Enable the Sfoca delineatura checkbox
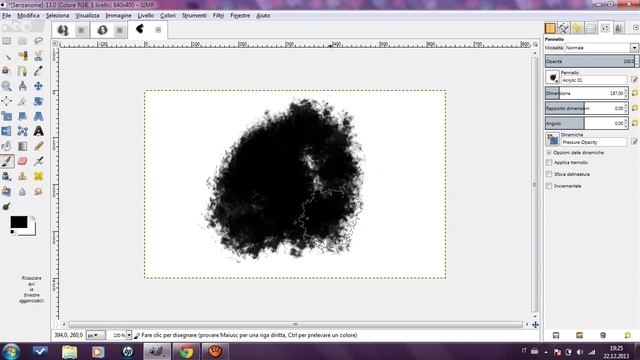This screenshot has height=360, width=640. 549,174
